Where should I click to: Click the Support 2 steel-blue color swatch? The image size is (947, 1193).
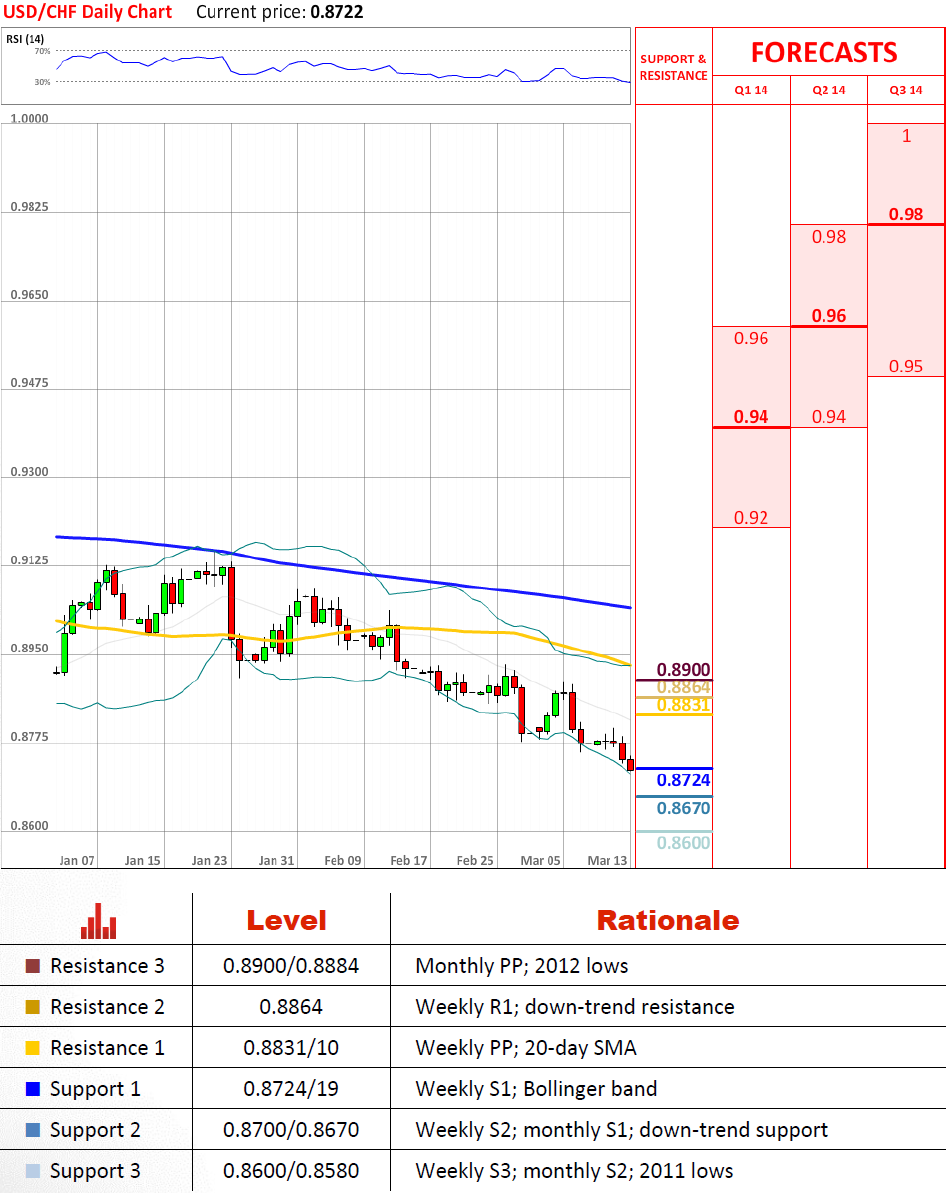[x=32, y=1130]
